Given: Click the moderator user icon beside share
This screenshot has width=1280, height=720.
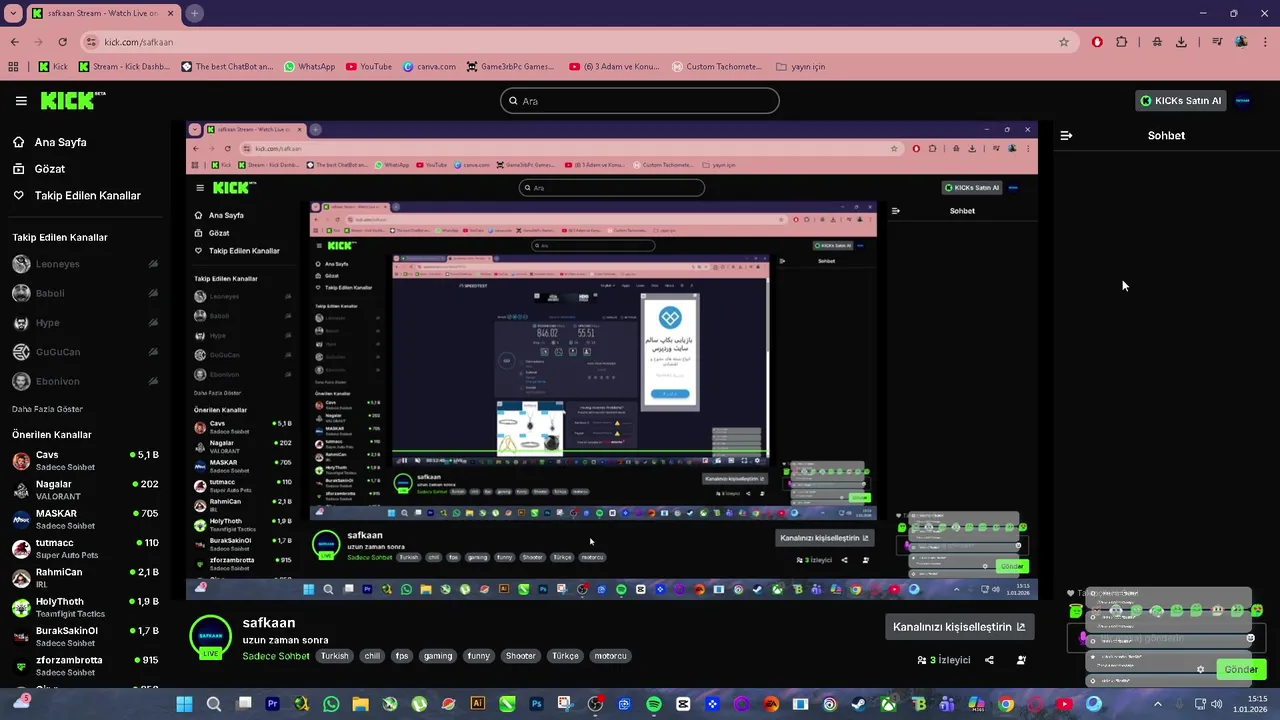Looking at the screenshot, I should tap(1021, 660).
